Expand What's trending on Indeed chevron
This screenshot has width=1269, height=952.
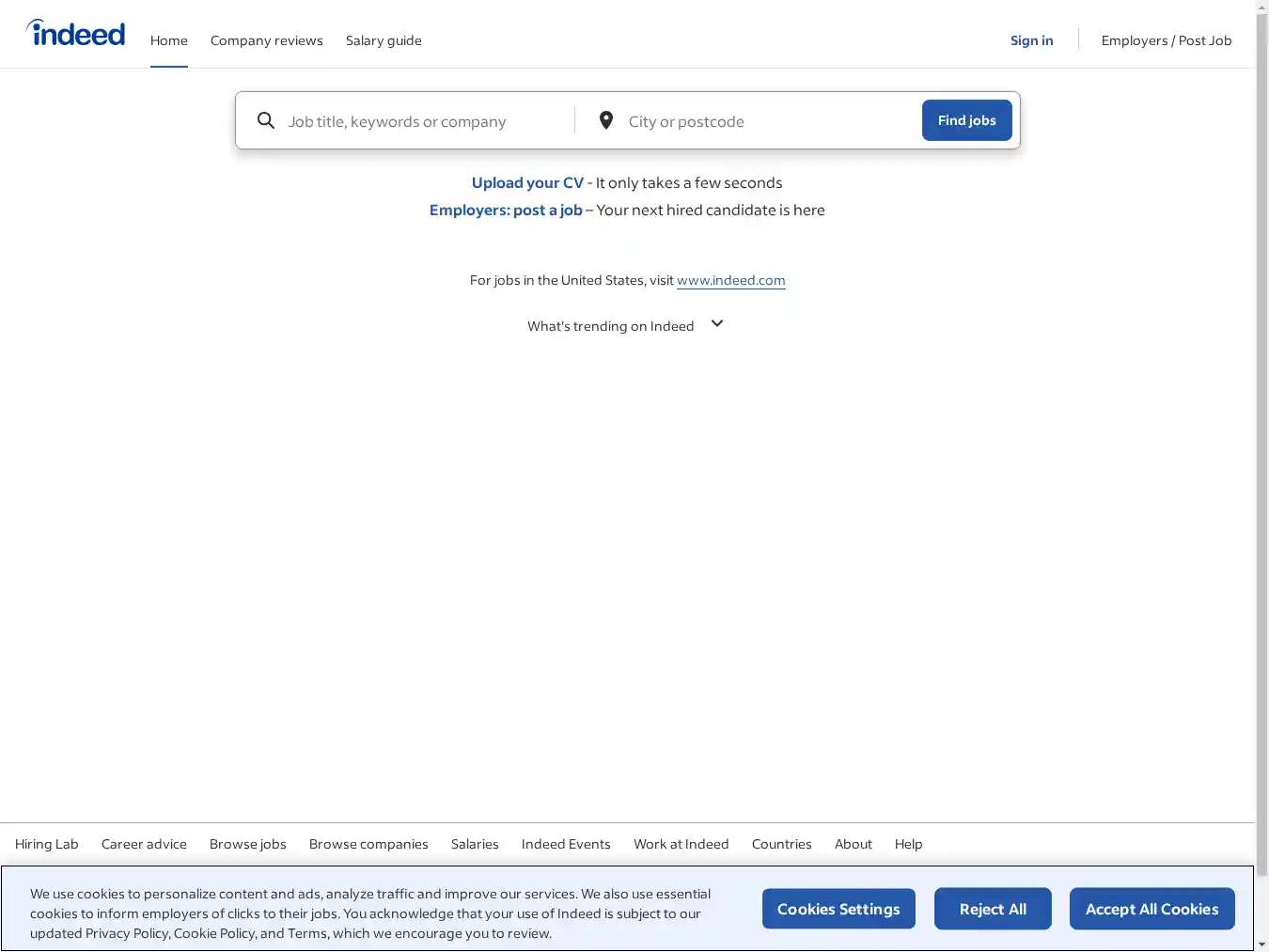[x=717, y=324]
